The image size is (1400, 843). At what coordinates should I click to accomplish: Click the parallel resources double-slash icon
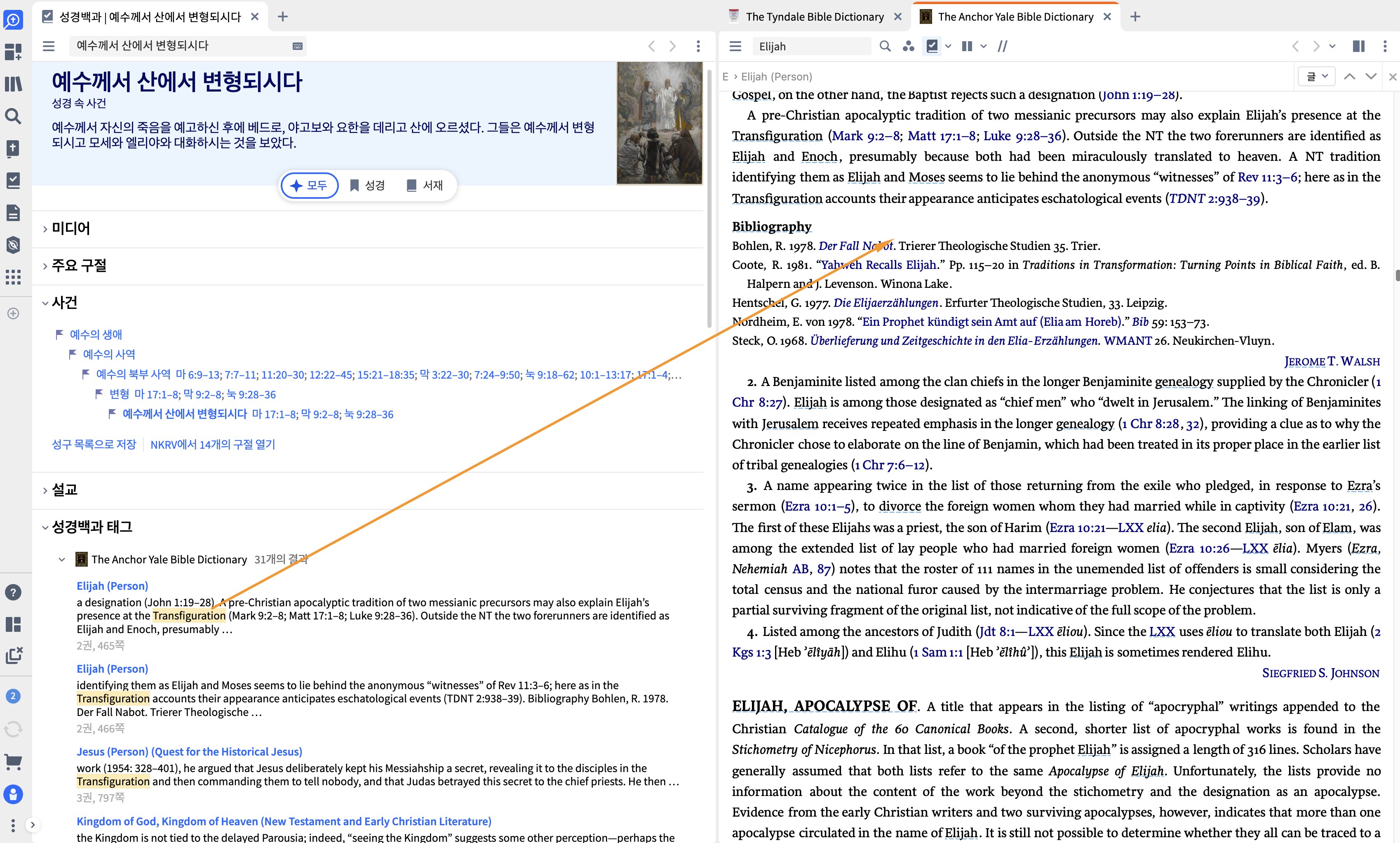pyautogui.click(x=1003, y=46)
